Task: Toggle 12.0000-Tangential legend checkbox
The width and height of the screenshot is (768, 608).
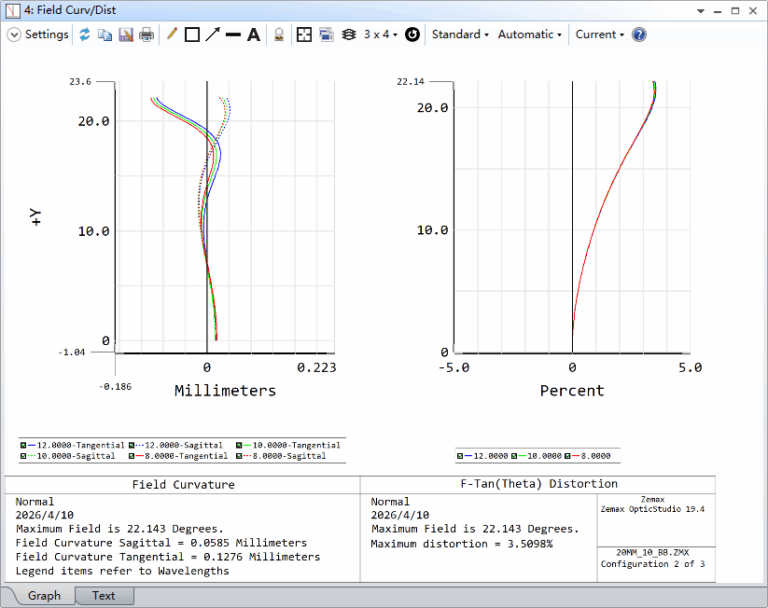Action: 24,445
